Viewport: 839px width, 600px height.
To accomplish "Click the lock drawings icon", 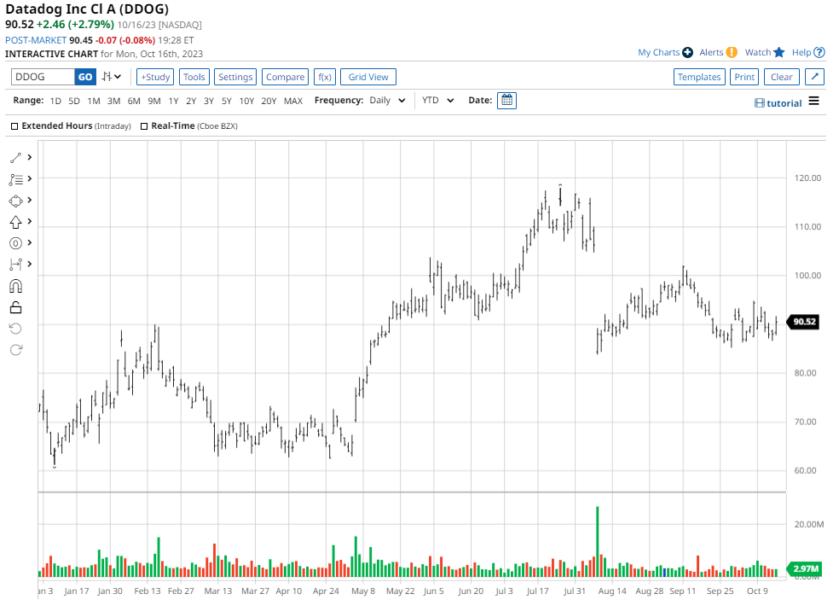I will (x=16, y=307).
